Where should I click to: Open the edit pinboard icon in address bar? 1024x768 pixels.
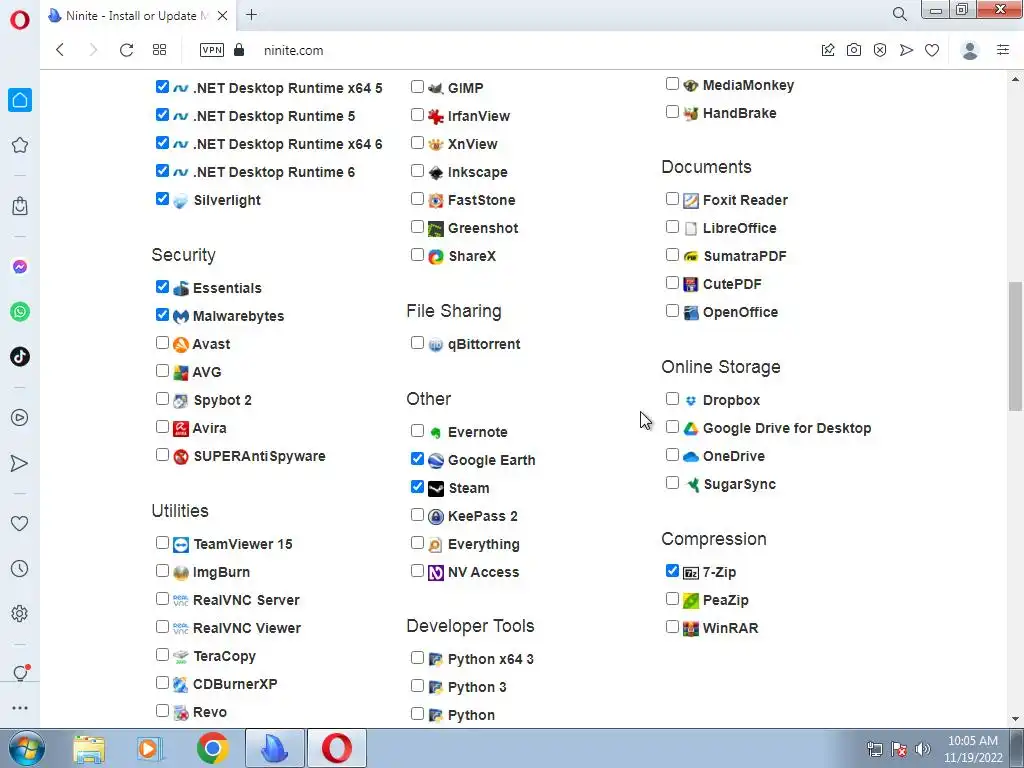click(x=827, y=50)
